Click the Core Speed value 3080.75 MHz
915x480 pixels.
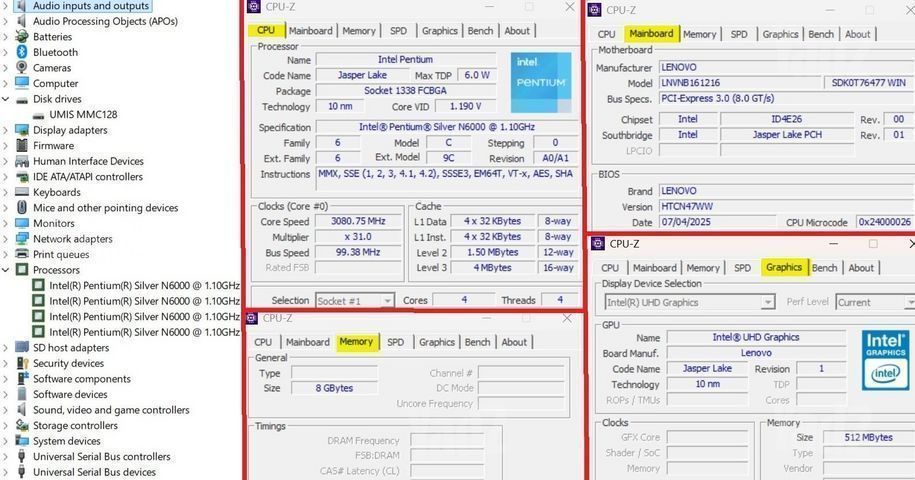tap(358, 221)
